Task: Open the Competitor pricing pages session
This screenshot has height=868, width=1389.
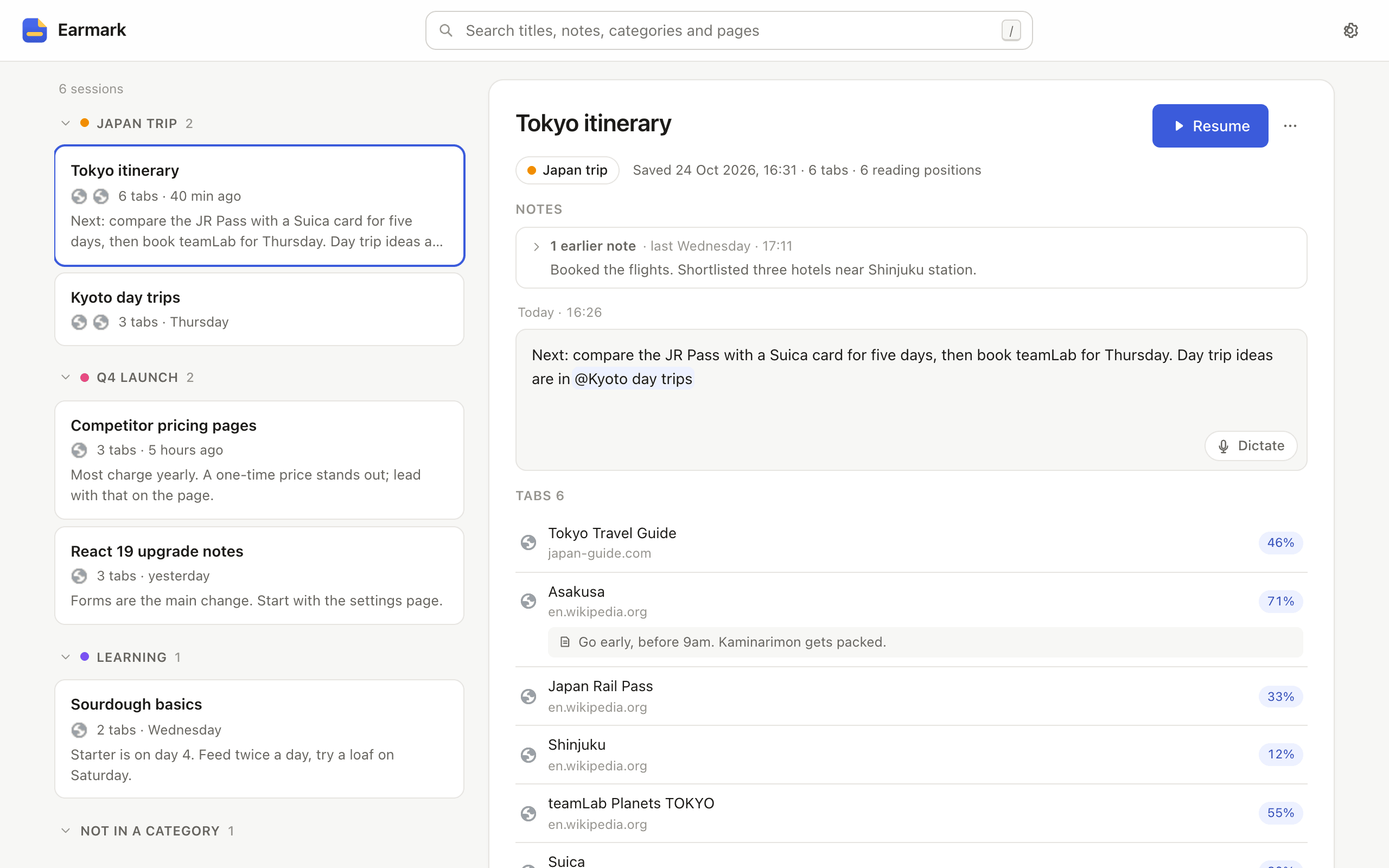Action: pyautogui.click(x=259, y=460)
